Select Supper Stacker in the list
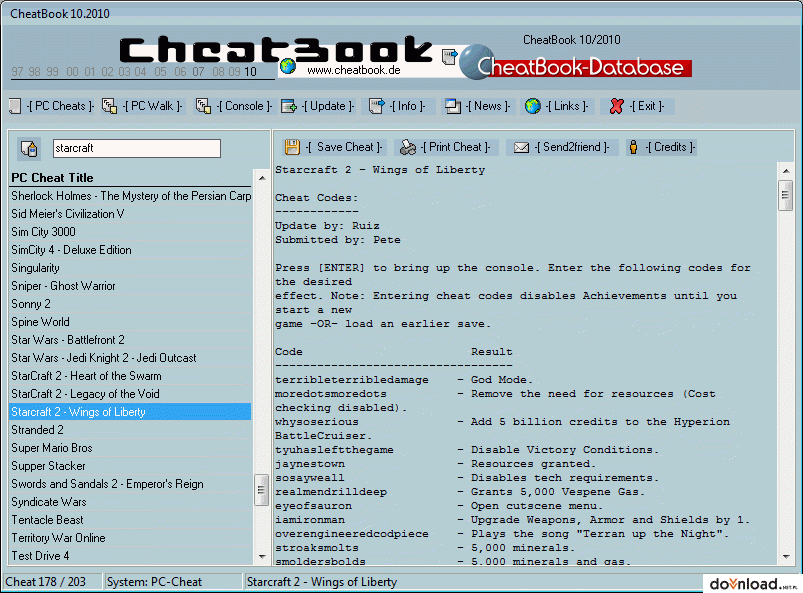803x593 pixels. (131, 466)
